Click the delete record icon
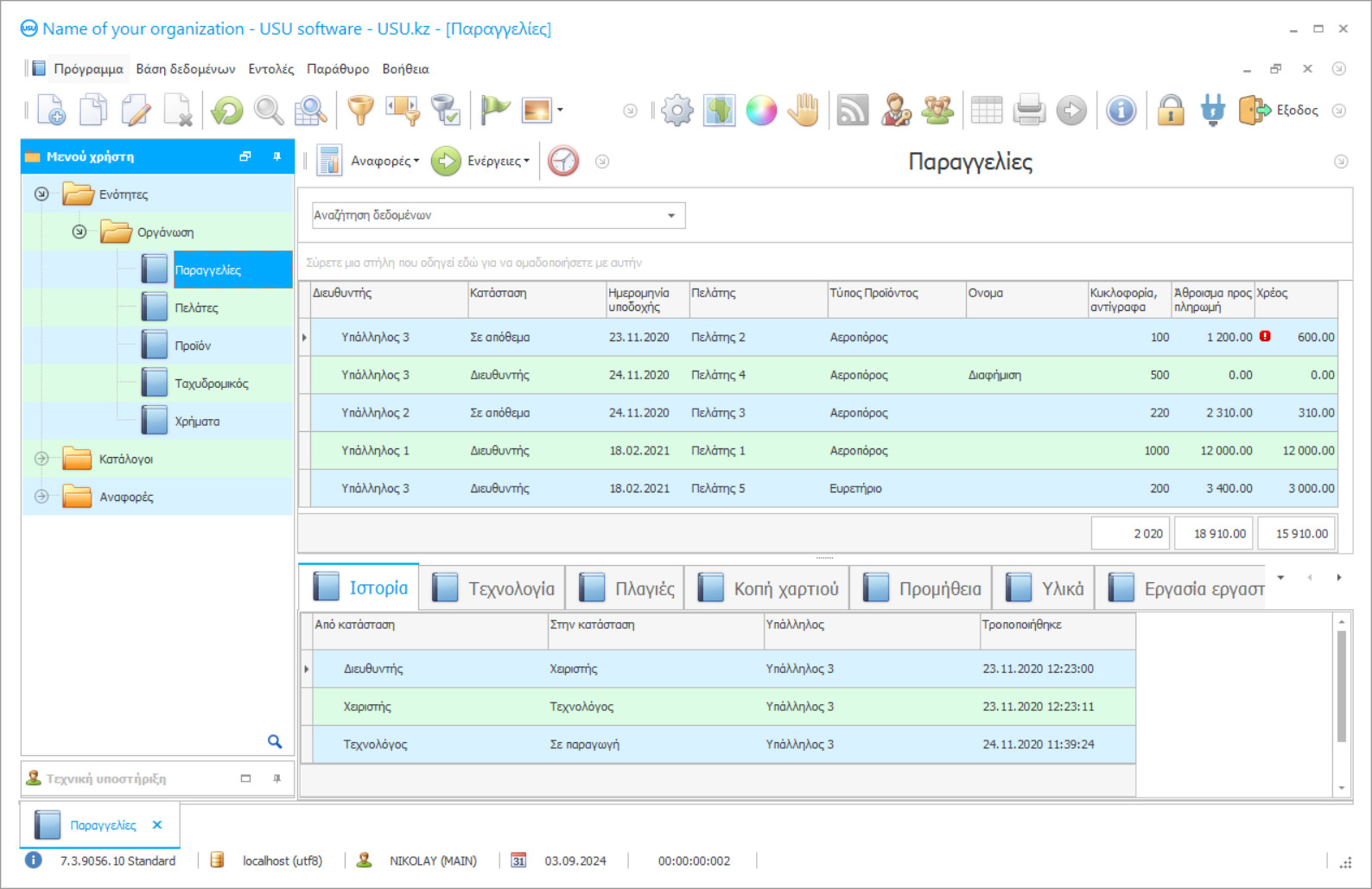This screenshot has width=1372, height=889. click(x=178, y=111)
